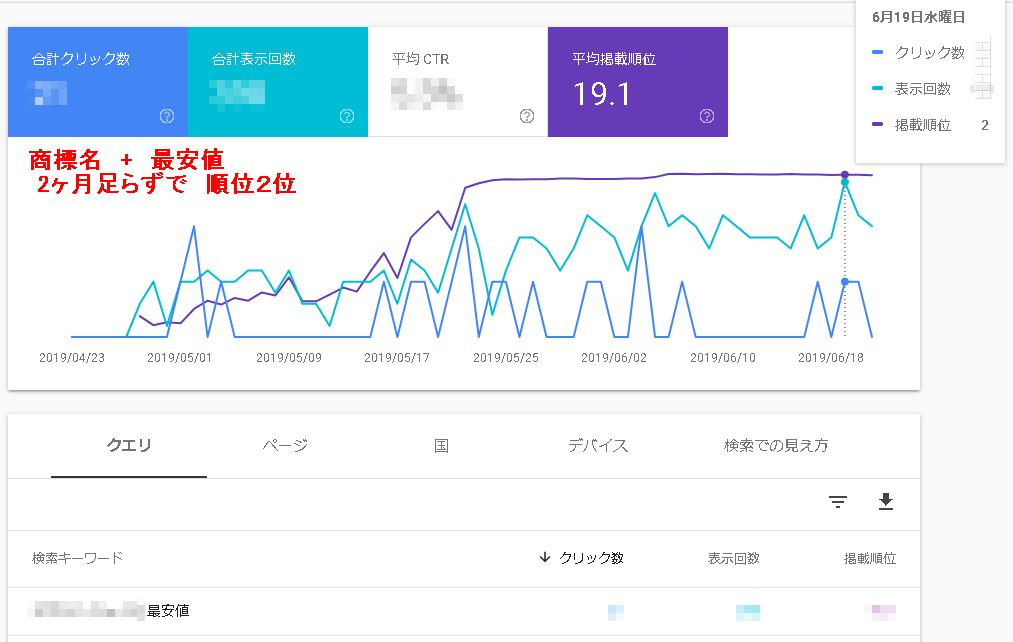Viewport: 1013px width, 642px height.
Task: Click the purple 掲載順位 data point on chart
Action: [845, 175]
